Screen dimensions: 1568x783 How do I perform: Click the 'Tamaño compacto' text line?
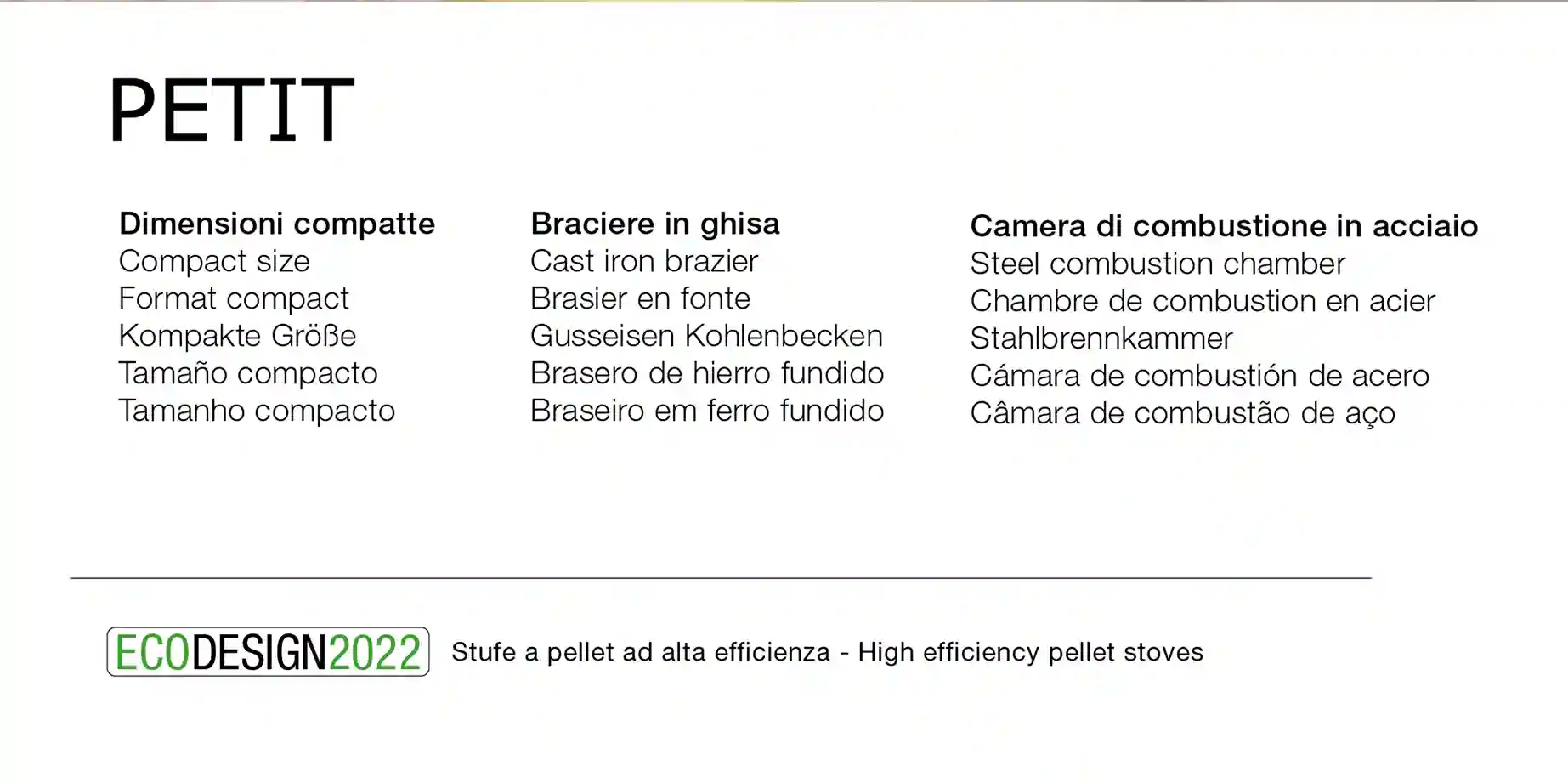click(x=248, y=373)
